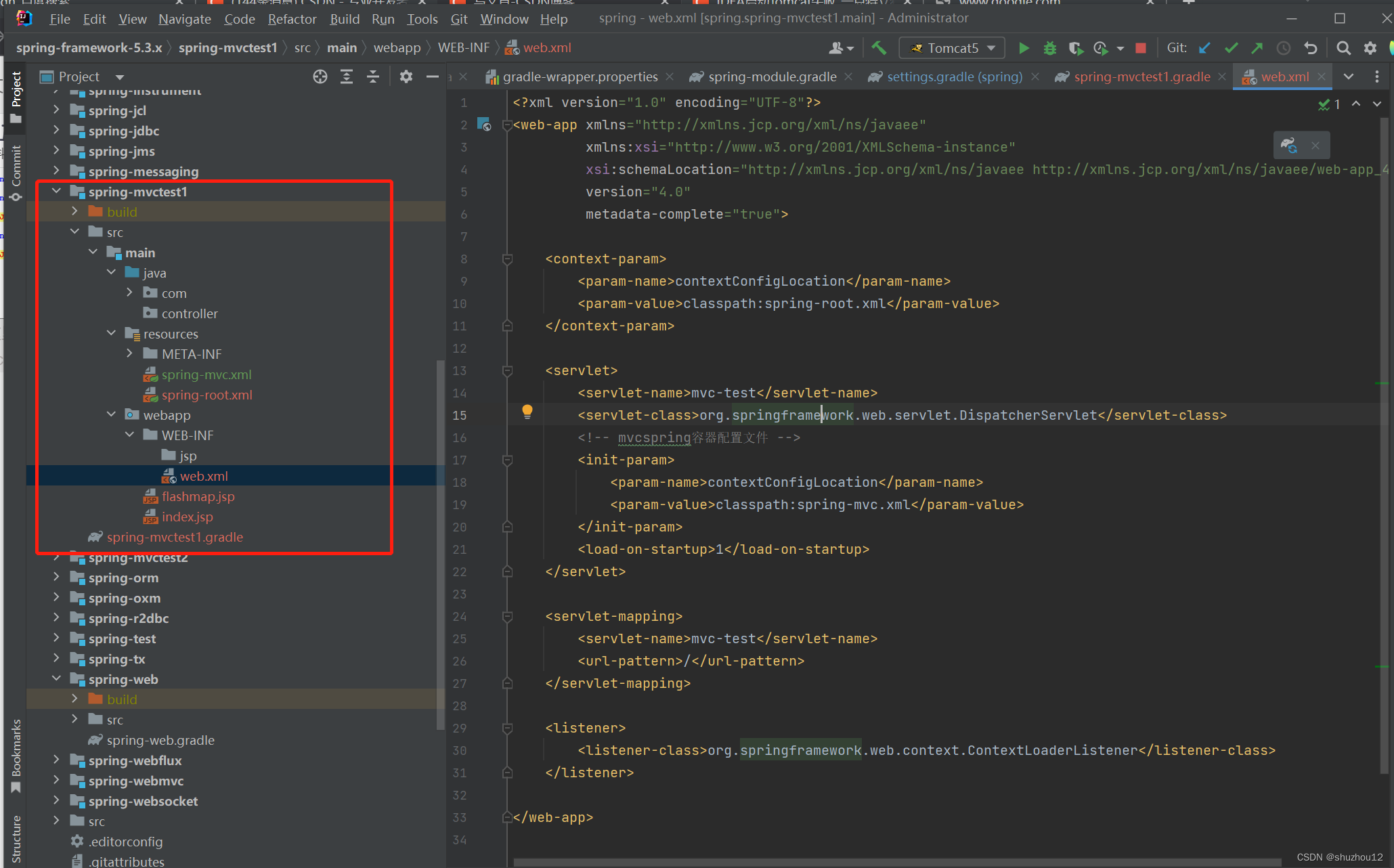Select spring-mvctest1.gradle in project tree

click(x=175, y=537)
